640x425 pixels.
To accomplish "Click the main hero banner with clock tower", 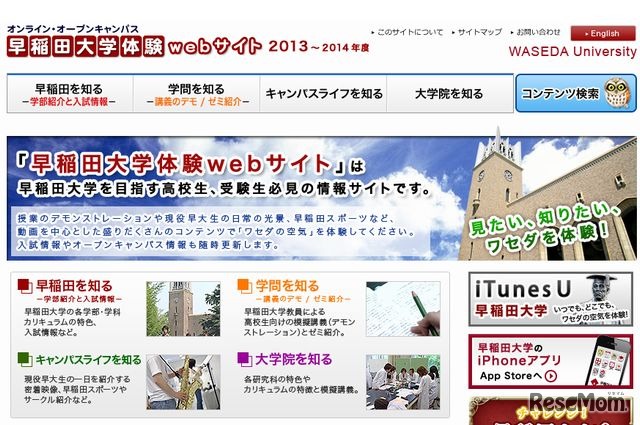I will [322, 198].
